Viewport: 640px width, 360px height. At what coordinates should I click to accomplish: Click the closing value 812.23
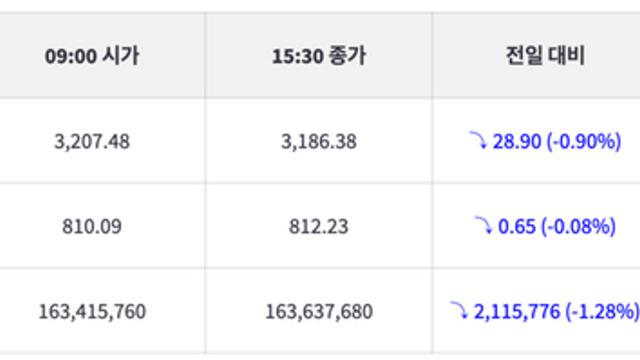pyautogui.click(x=319, y=227)
